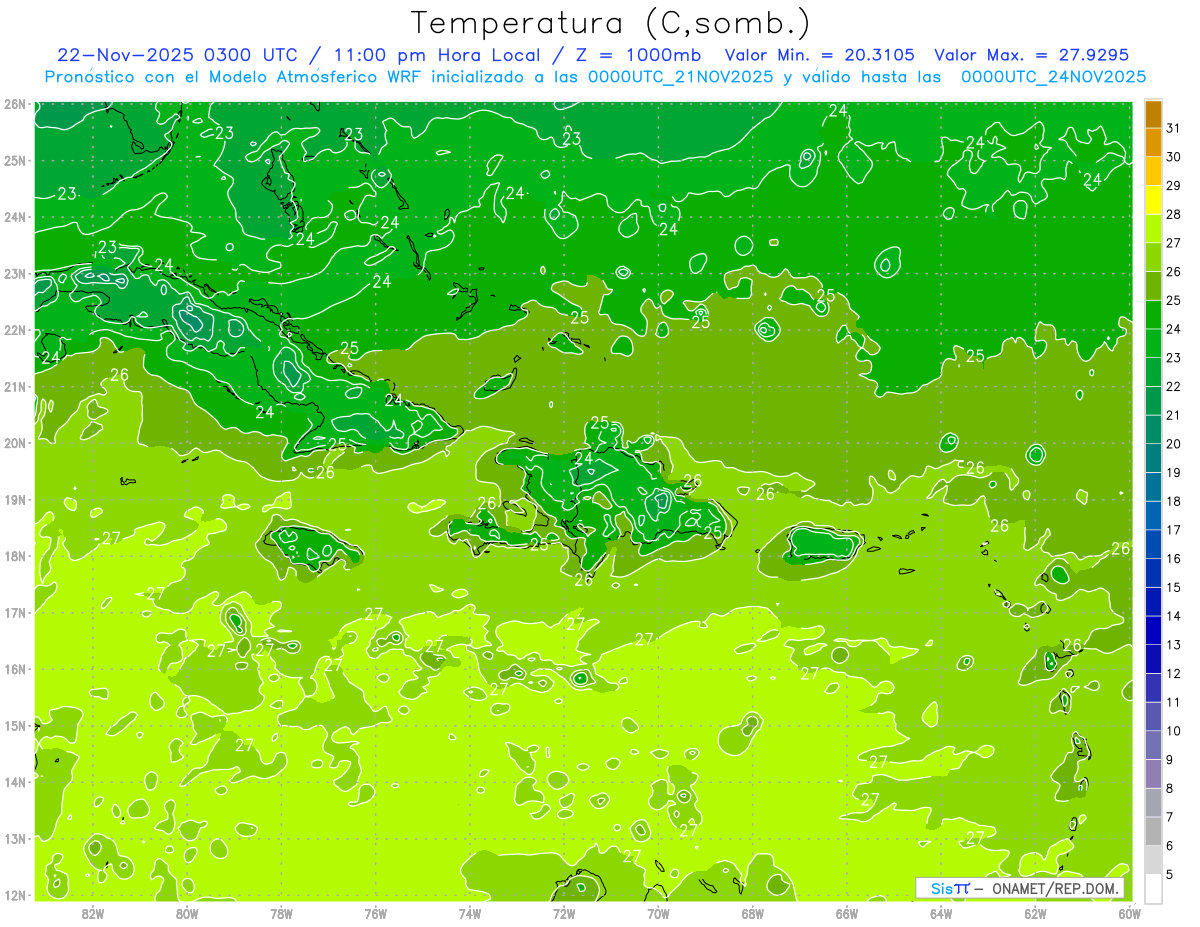
Task: Click the "20N" latitude axis label
Action: pyautogui.click(x=15, y=443)
